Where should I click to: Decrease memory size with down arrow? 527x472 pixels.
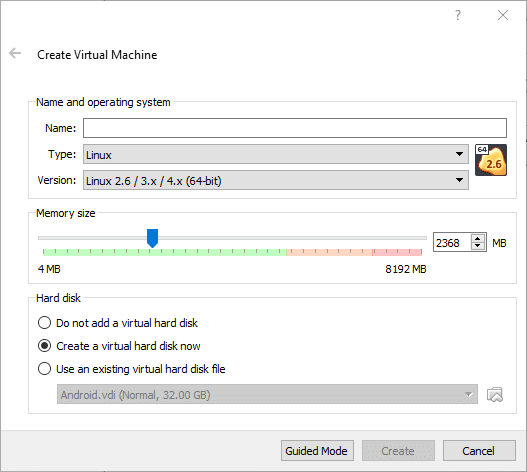tap(478, 246)
